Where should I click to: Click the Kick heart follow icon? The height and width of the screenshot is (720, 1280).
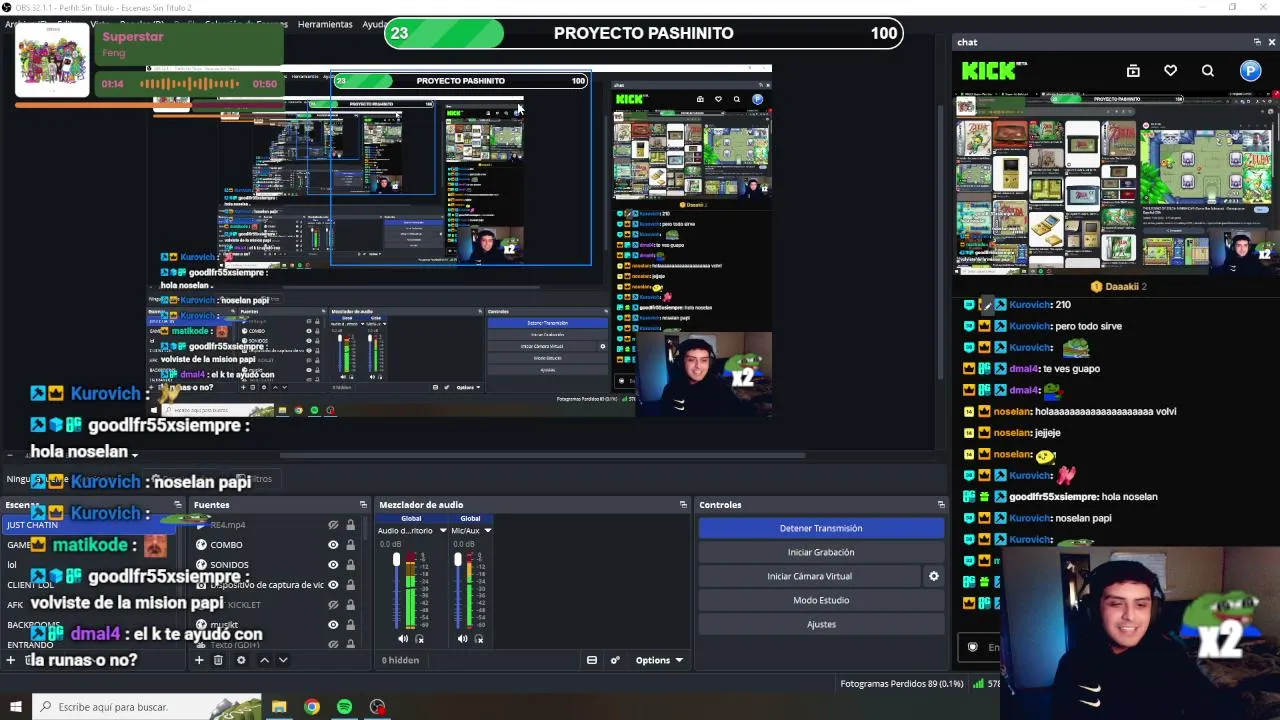click(x=1170, y=71)
